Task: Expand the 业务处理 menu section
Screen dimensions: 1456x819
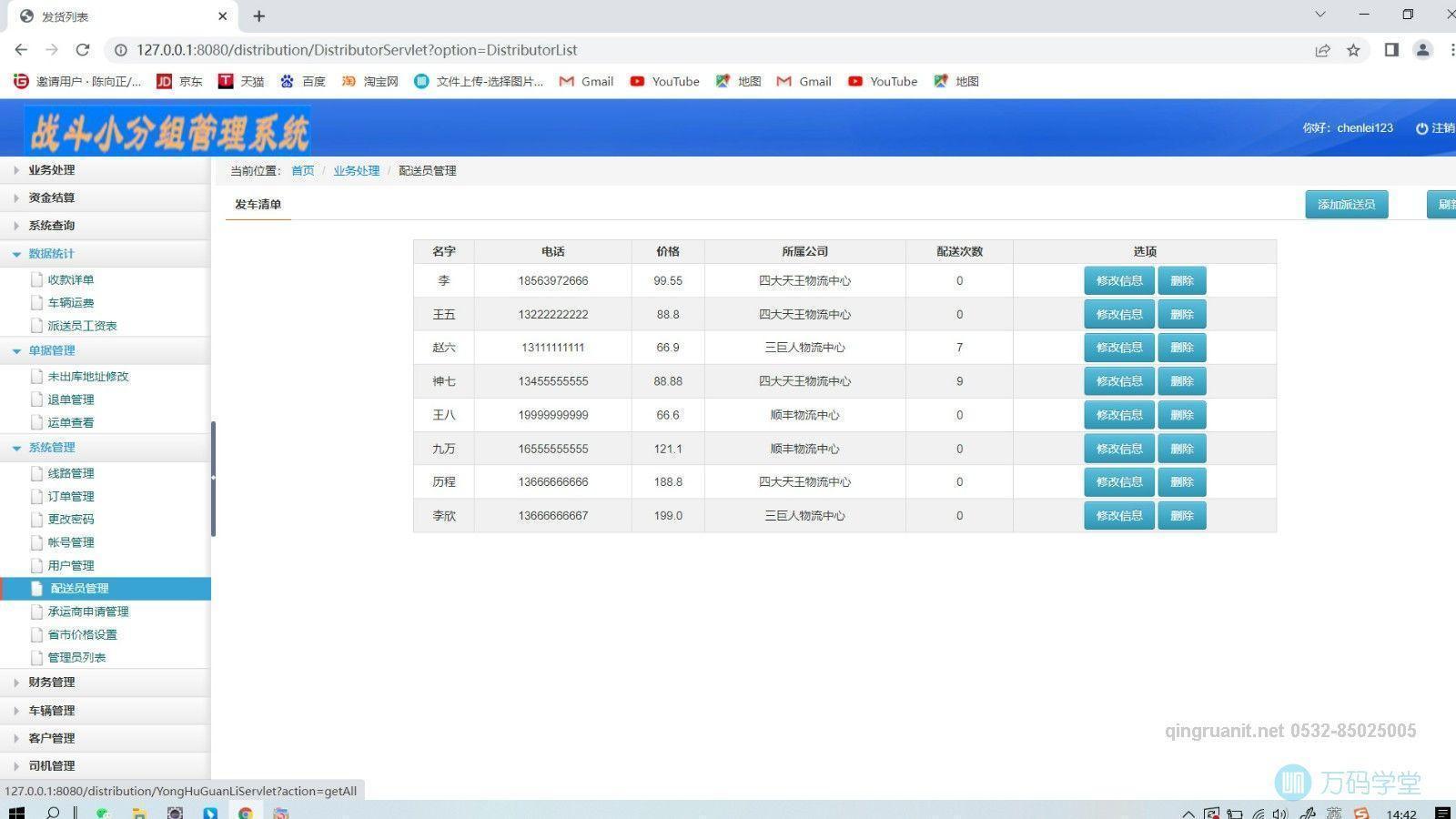Action: [105, 170]
